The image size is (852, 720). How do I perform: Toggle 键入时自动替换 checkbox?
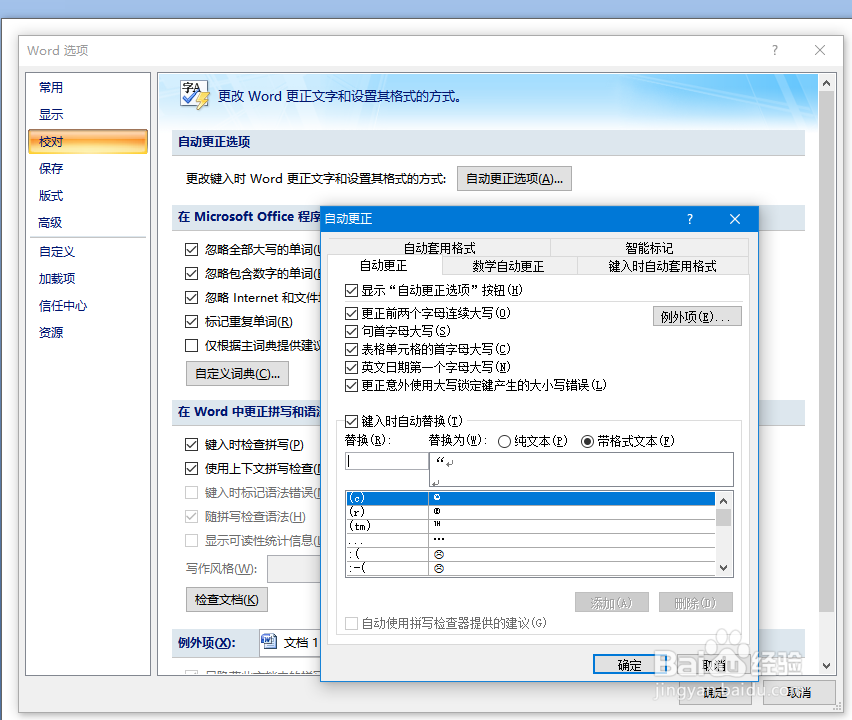352,421
